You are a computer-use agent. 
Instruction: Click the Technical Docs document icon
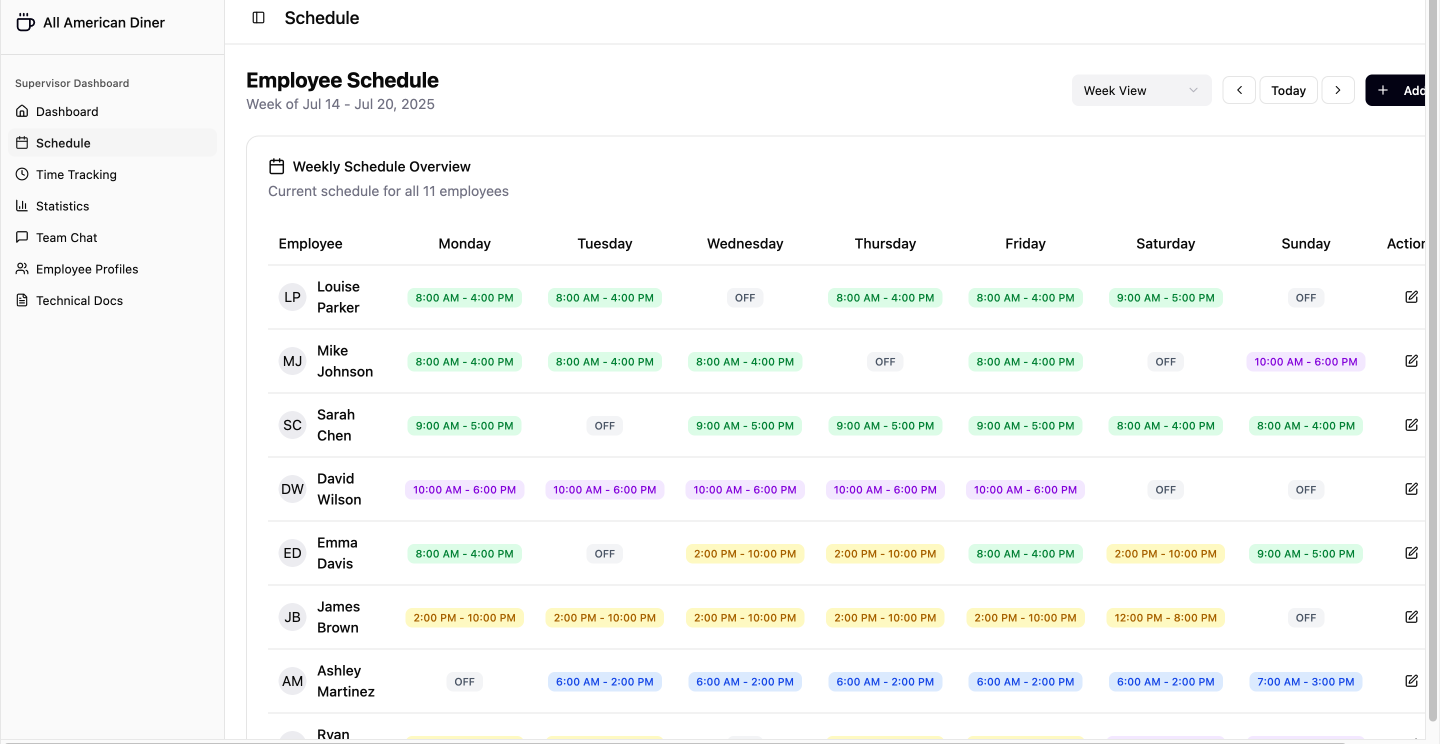(x=23, y=300)
